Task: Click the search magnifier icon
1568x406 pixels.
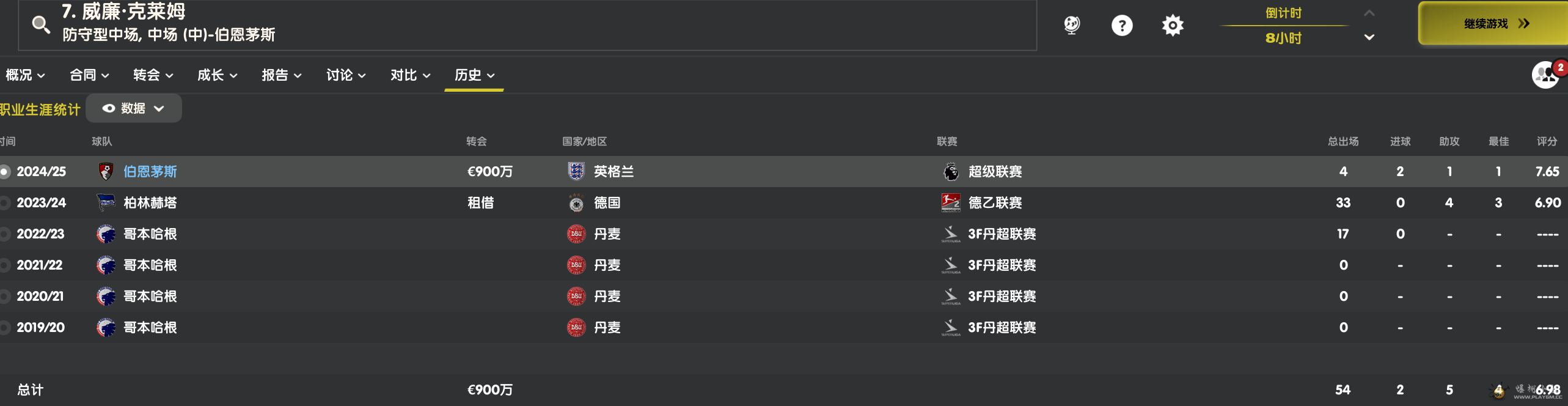Action: point(41,25)
